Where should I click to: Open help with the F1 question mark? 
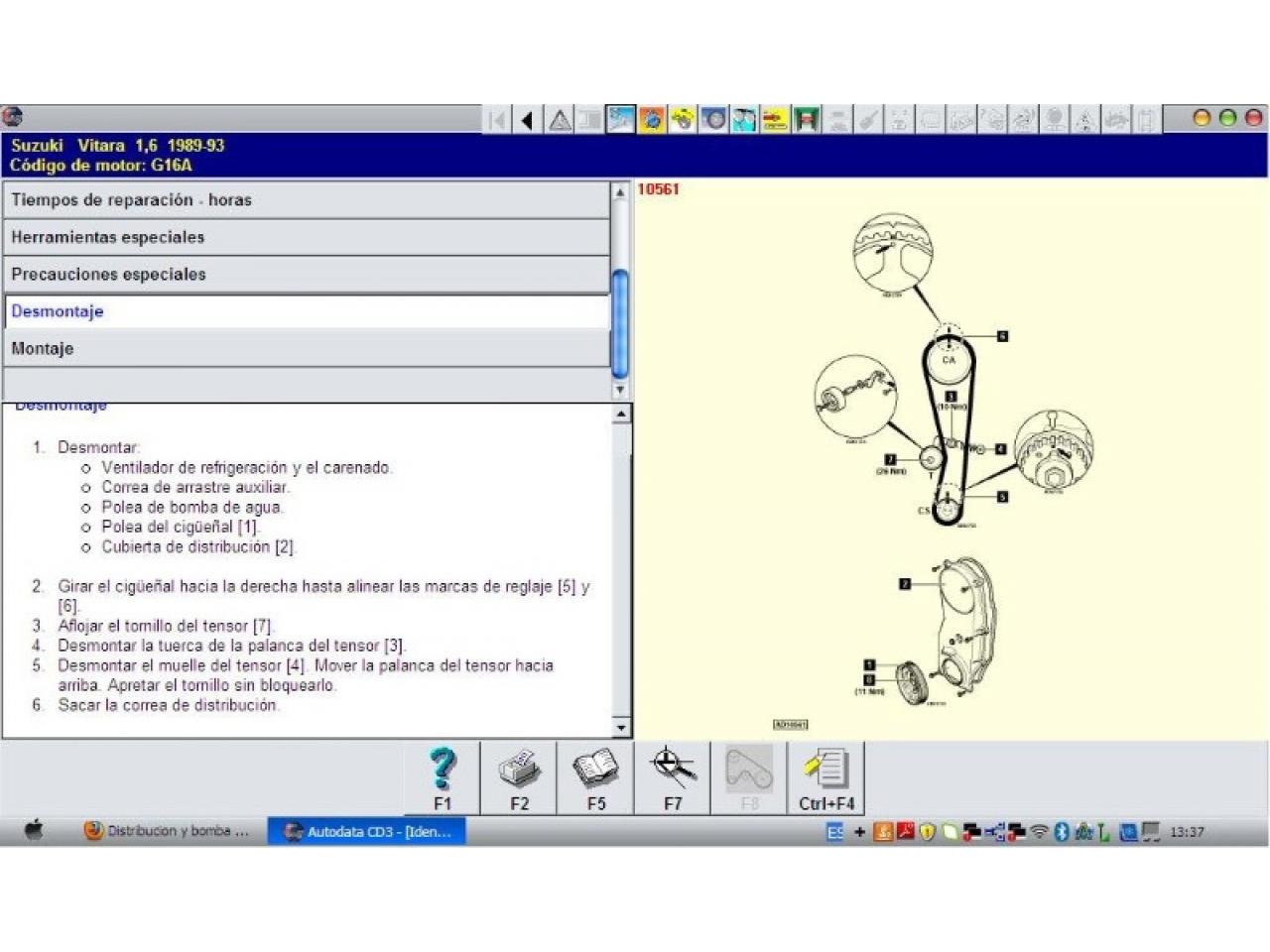click(x=443, y=778)
